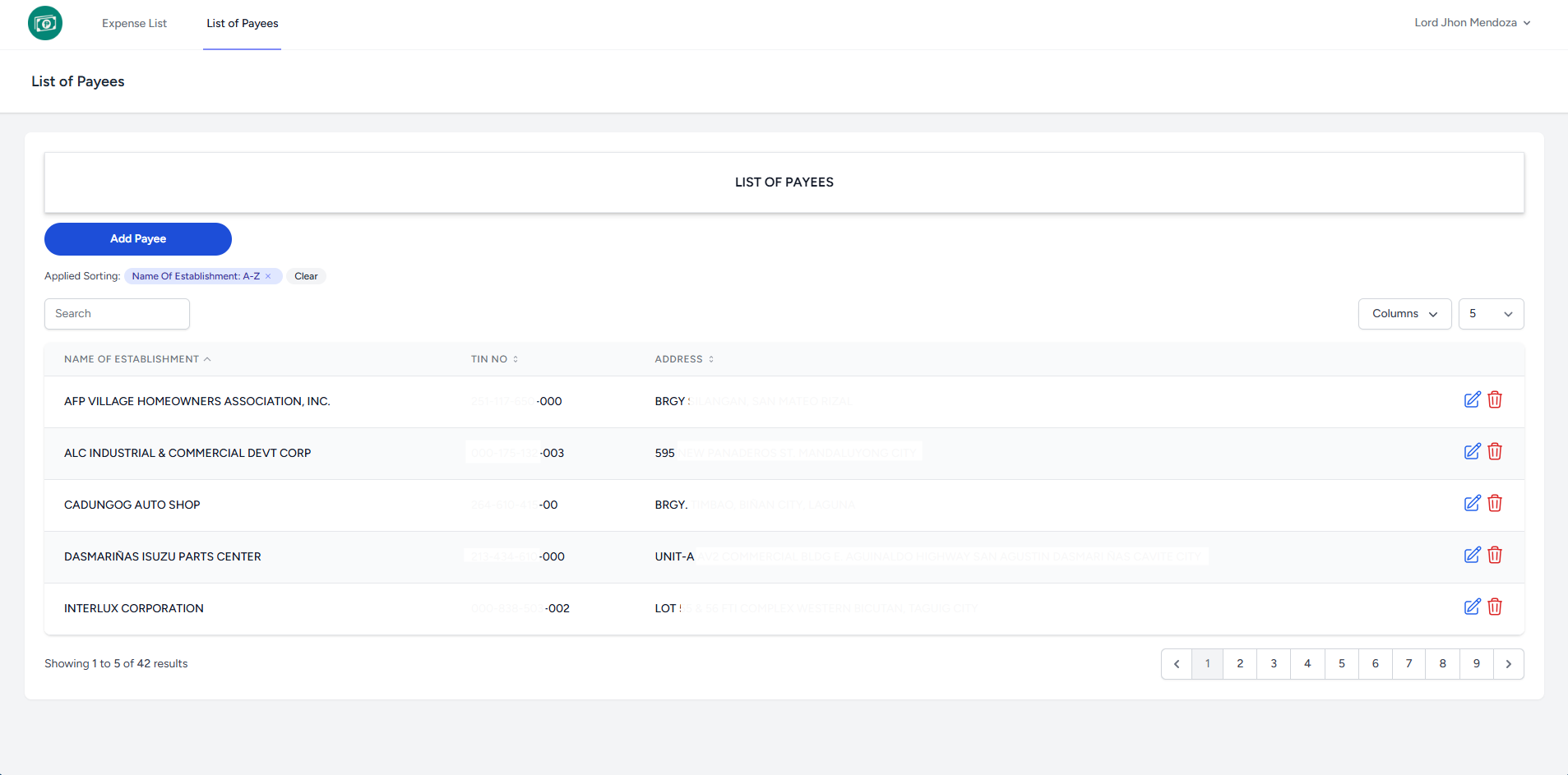Select CADUNGOG AUTO SHOP name
The height and width of the screenshot is (775, 1568).
coord(132,505)
